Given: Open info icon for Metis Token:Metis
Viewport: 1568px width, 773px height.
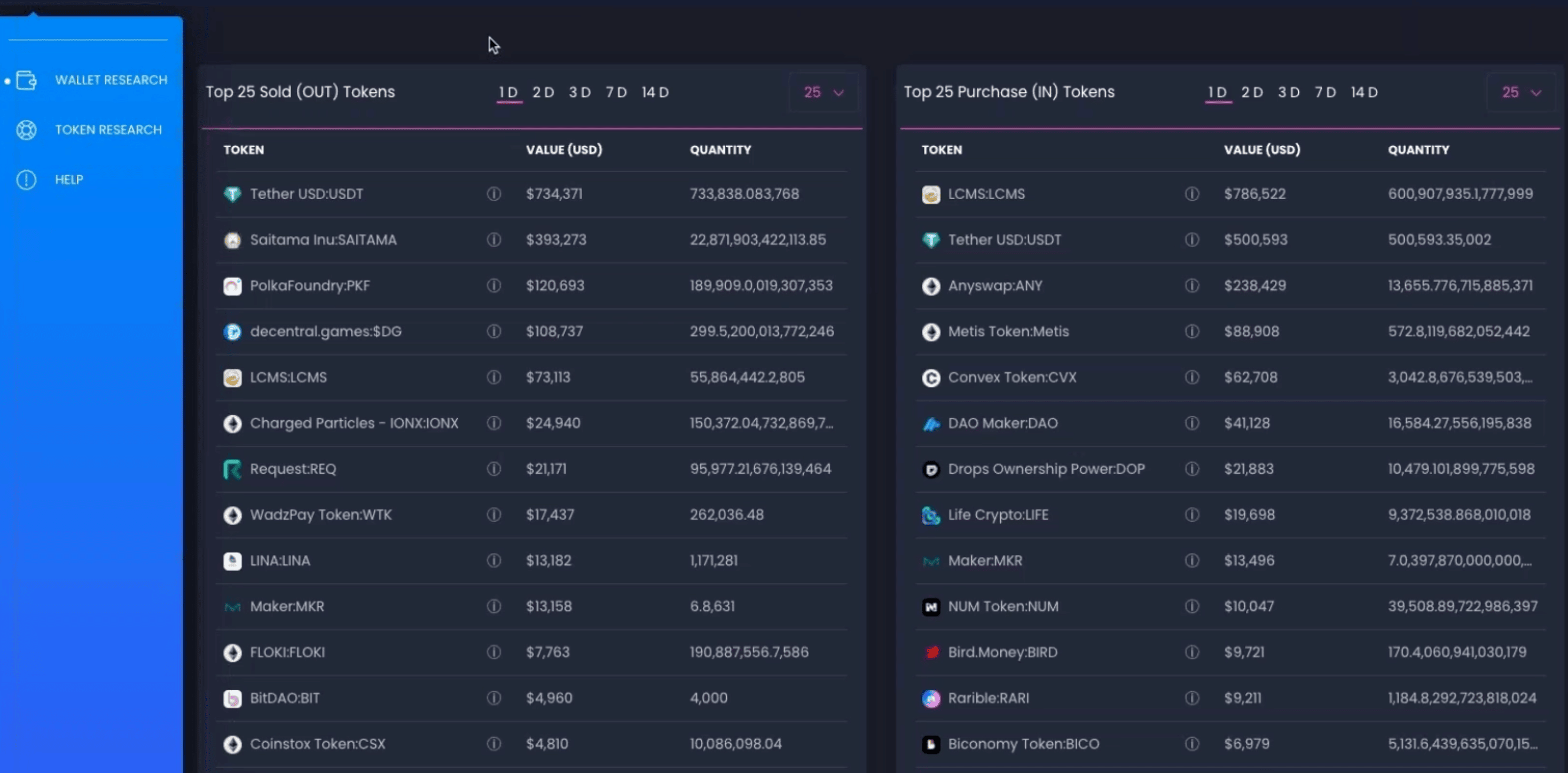Looking at the screenshot, I should coord(1192,331).
